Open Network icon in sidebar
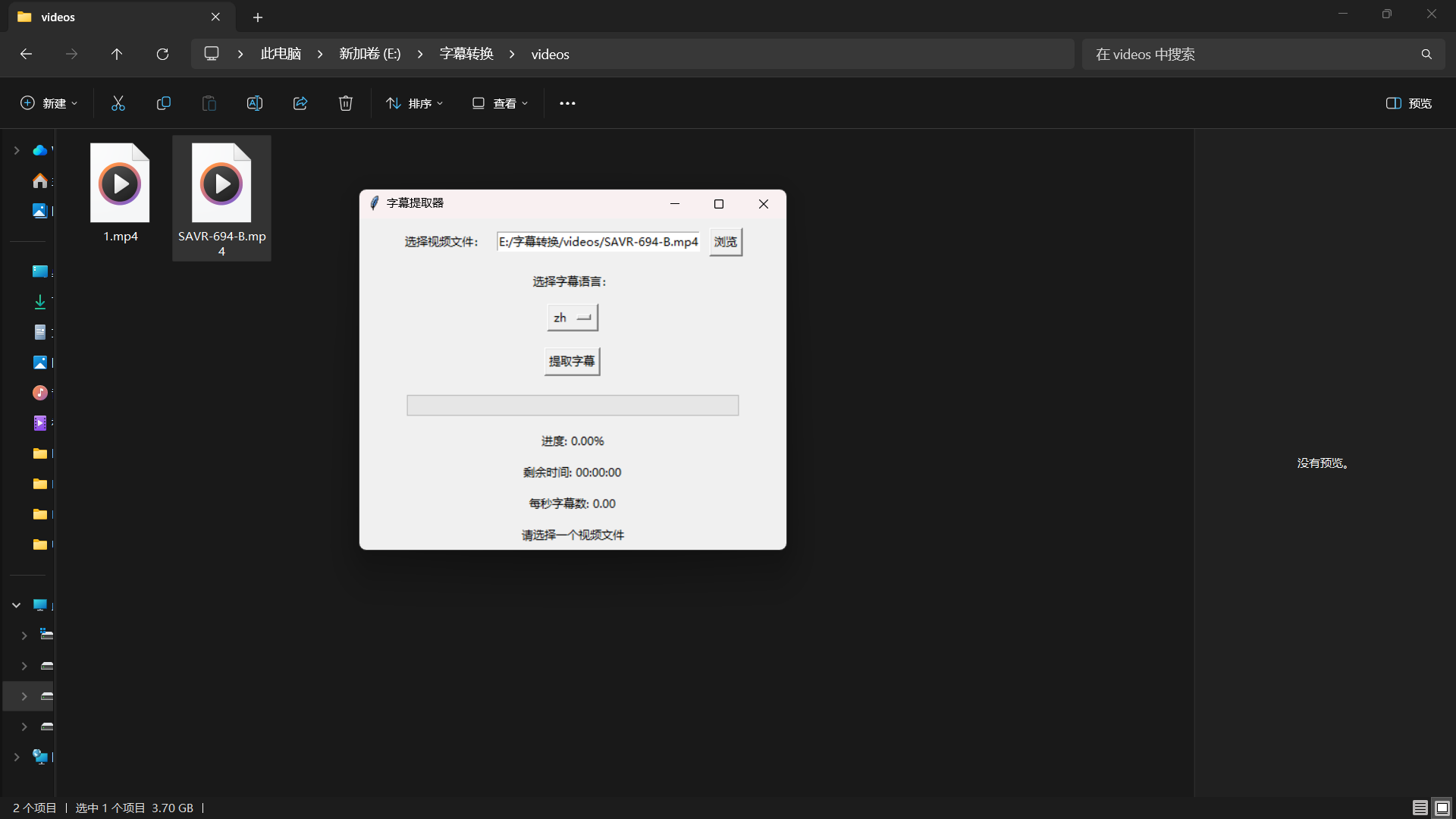 pyautogui.click(x=40, y=757)
